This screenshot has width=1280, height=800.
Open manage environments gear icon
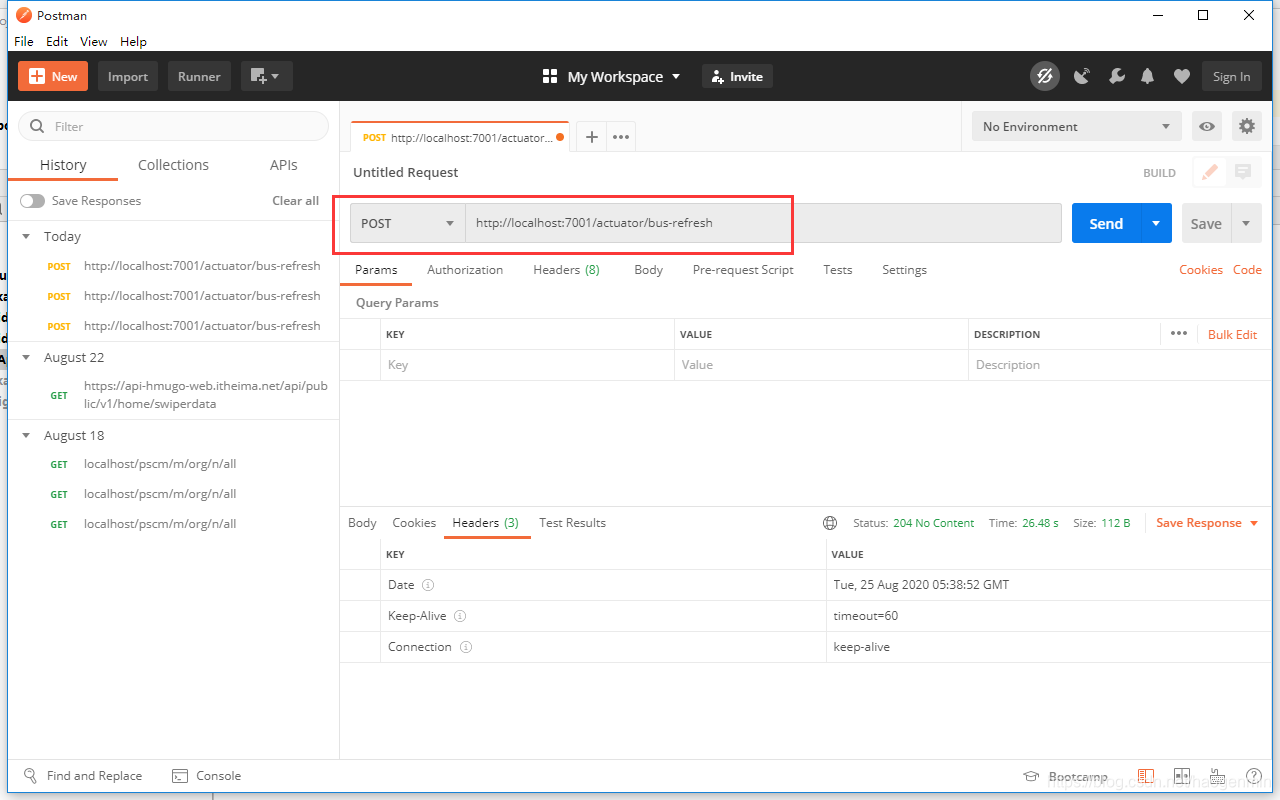point(1246,126)
